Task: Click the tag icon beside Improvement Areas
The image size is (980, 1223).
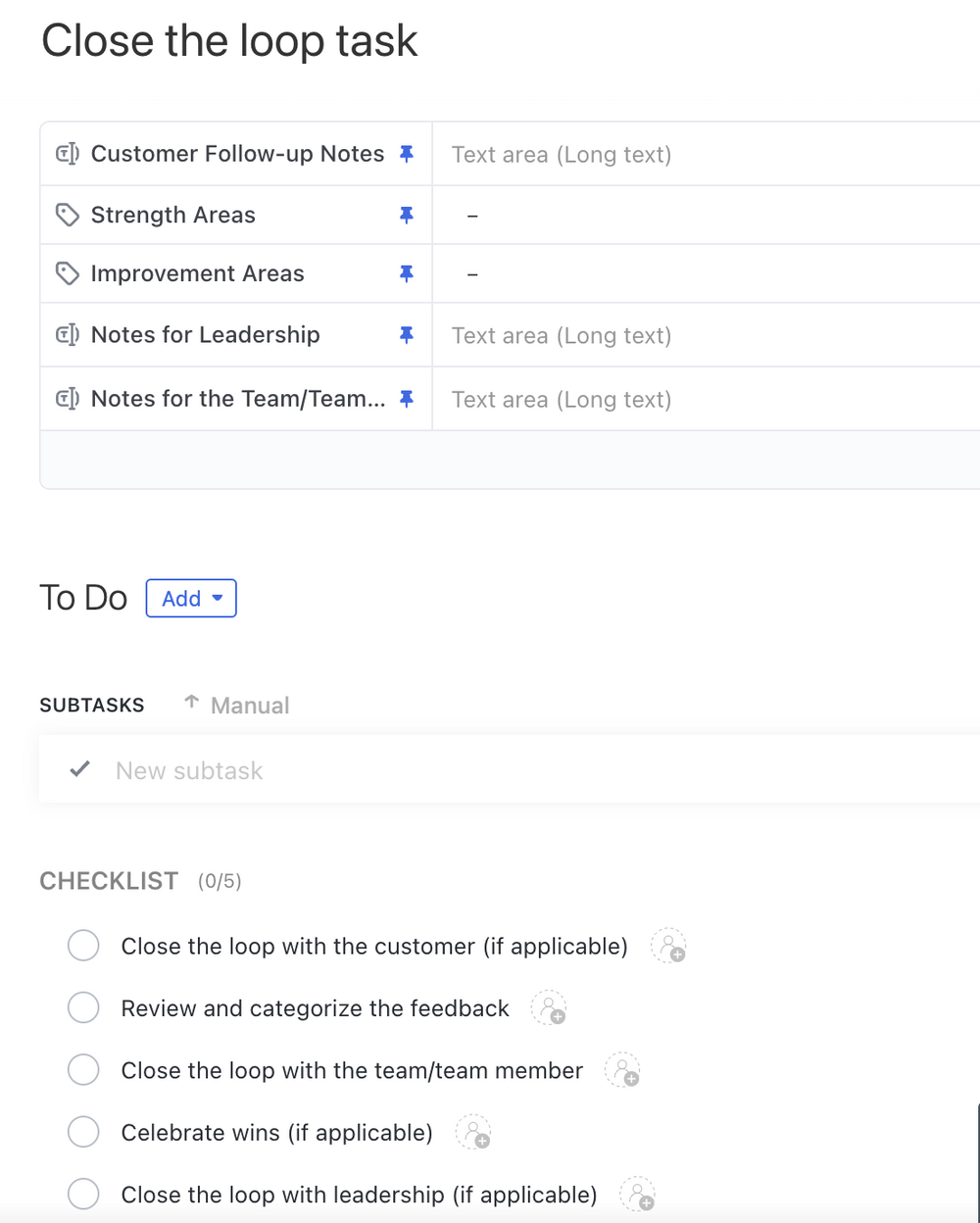Action: [67, 273]
